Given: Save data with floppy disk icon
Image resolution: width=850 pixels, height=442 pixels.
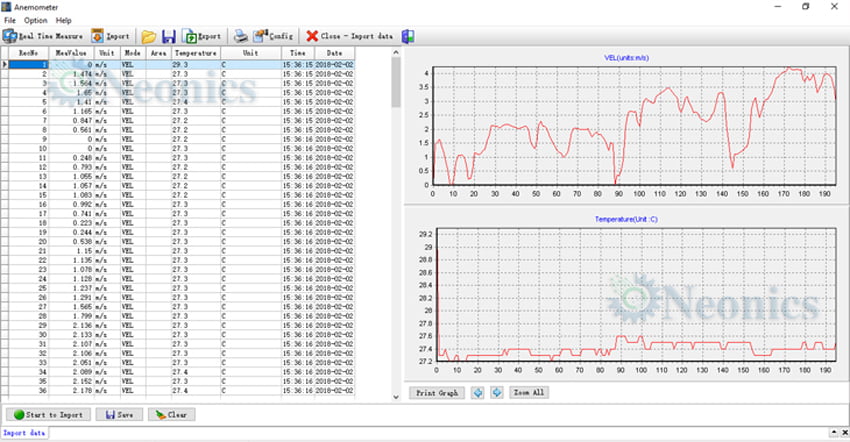Looking at the screenshot, I should tap(169, 36).
